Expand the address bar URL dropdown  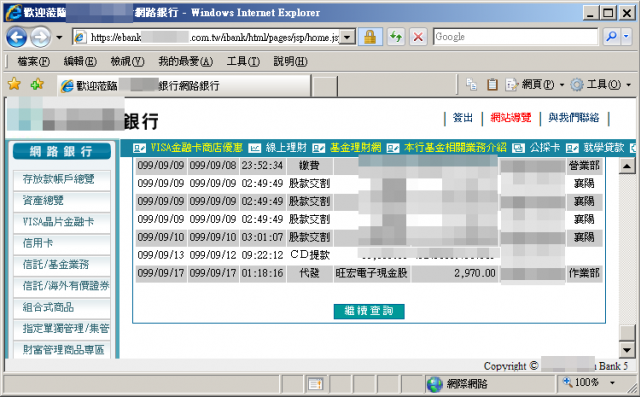pyautogui.click(x=347, y=38)
